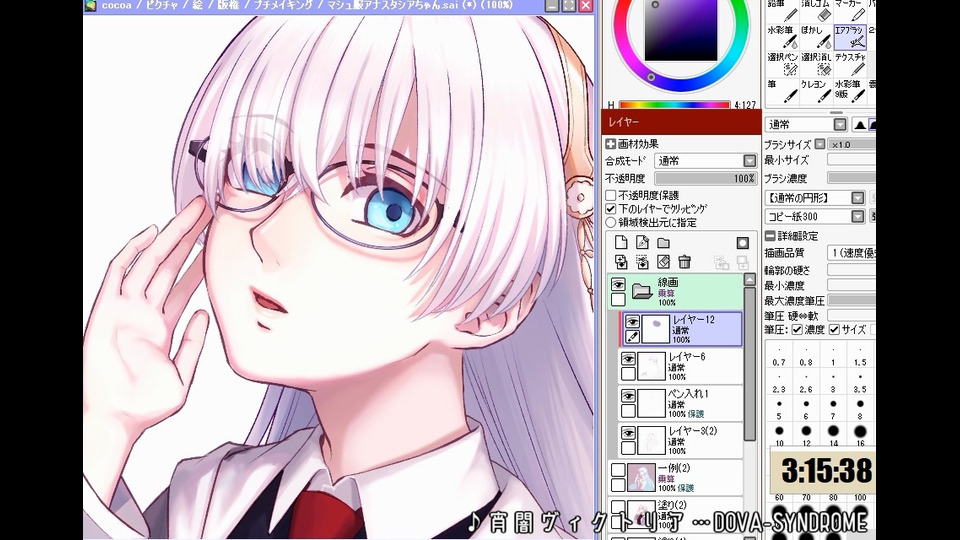The width and height of the screenshot is (960, 540).
Task: Hide レイヤー12 with its eye icon
Action: (x=632, y=321)
